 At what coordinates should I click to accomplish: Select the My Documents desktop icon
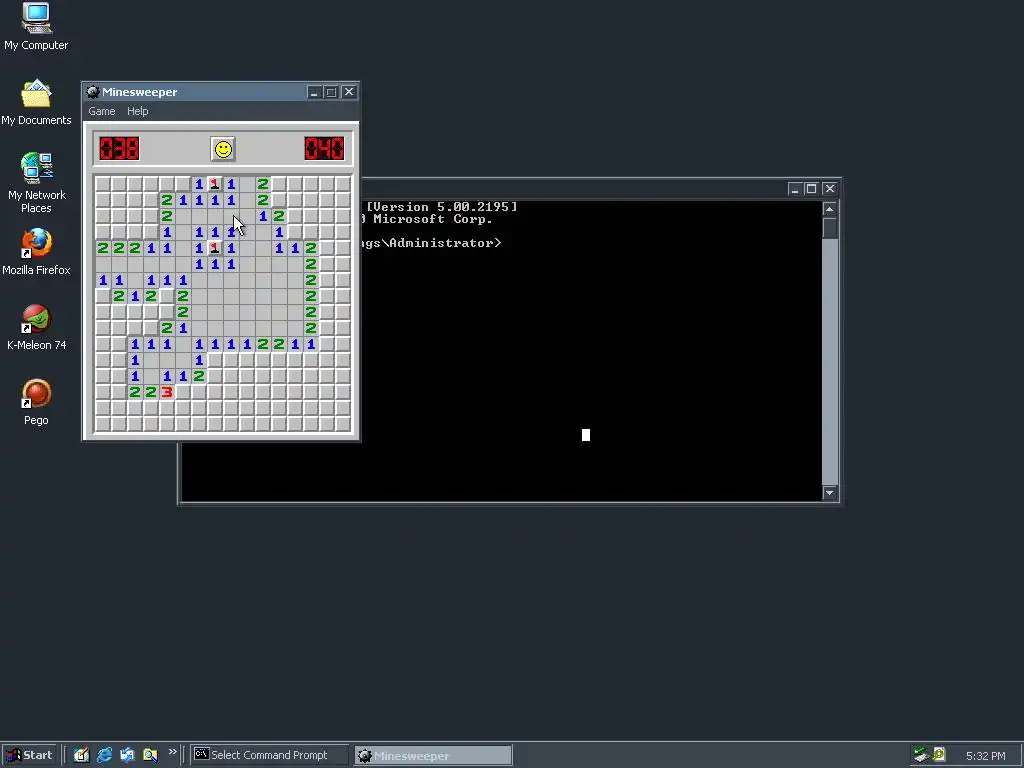click(x=36, y=103)
